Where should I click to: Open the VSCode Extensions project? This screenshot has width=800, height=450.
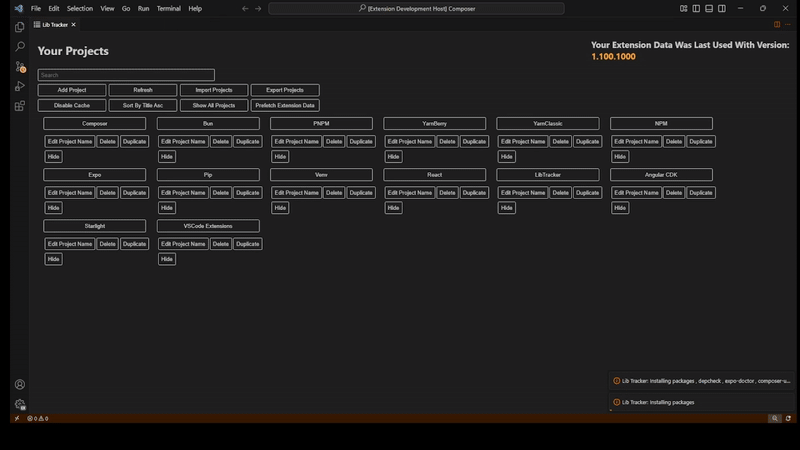(208, 226)
